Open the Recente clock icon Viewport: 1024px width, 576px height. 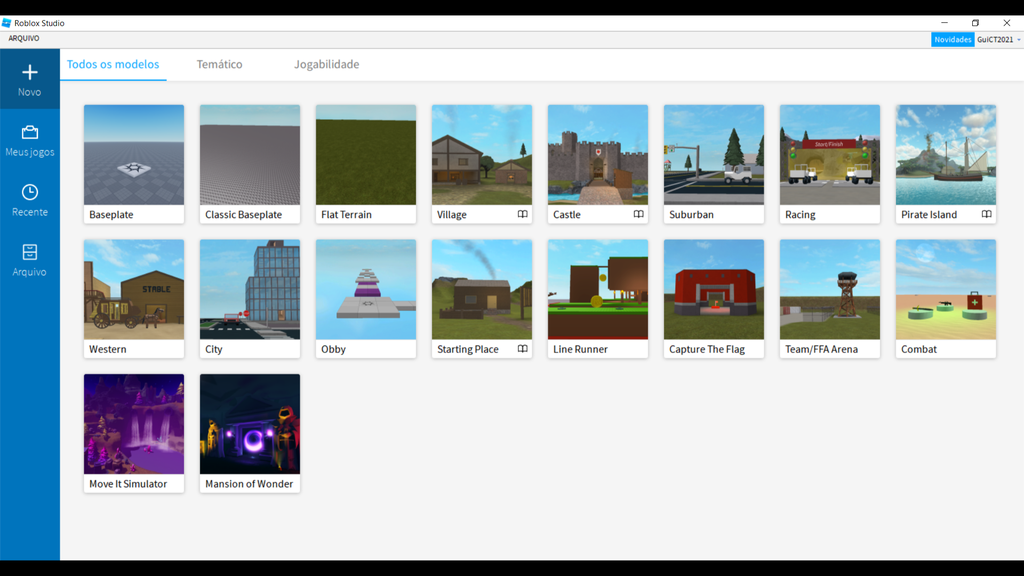click(x=29, y=192)
